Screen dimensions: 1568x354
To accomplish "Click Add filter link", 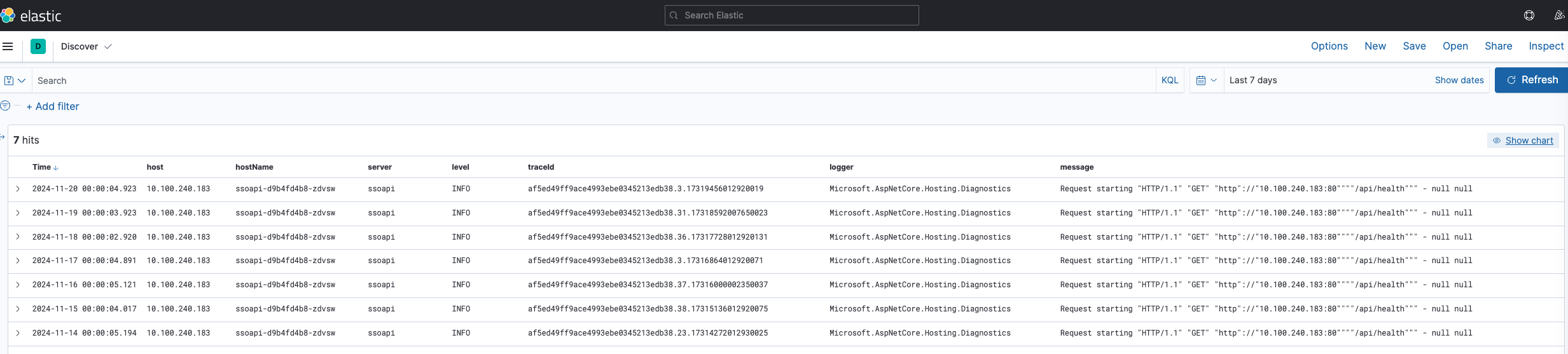I will click(x=53, y=106).
